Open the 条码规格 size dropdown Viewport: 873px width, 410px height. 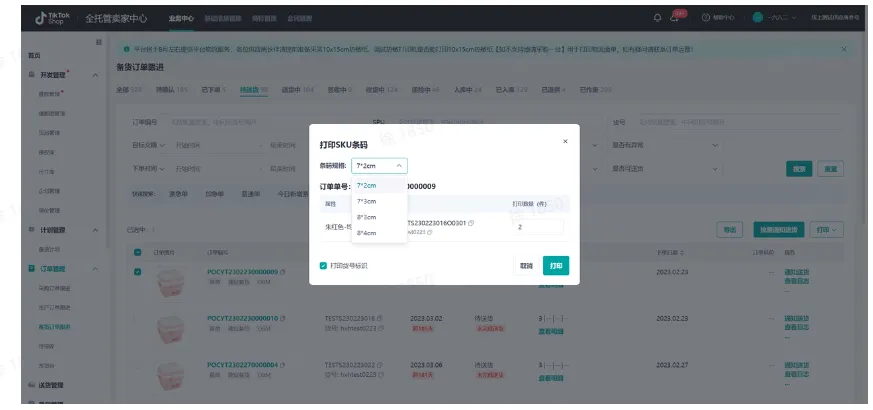pyautogui.click(x=379, y=165)
